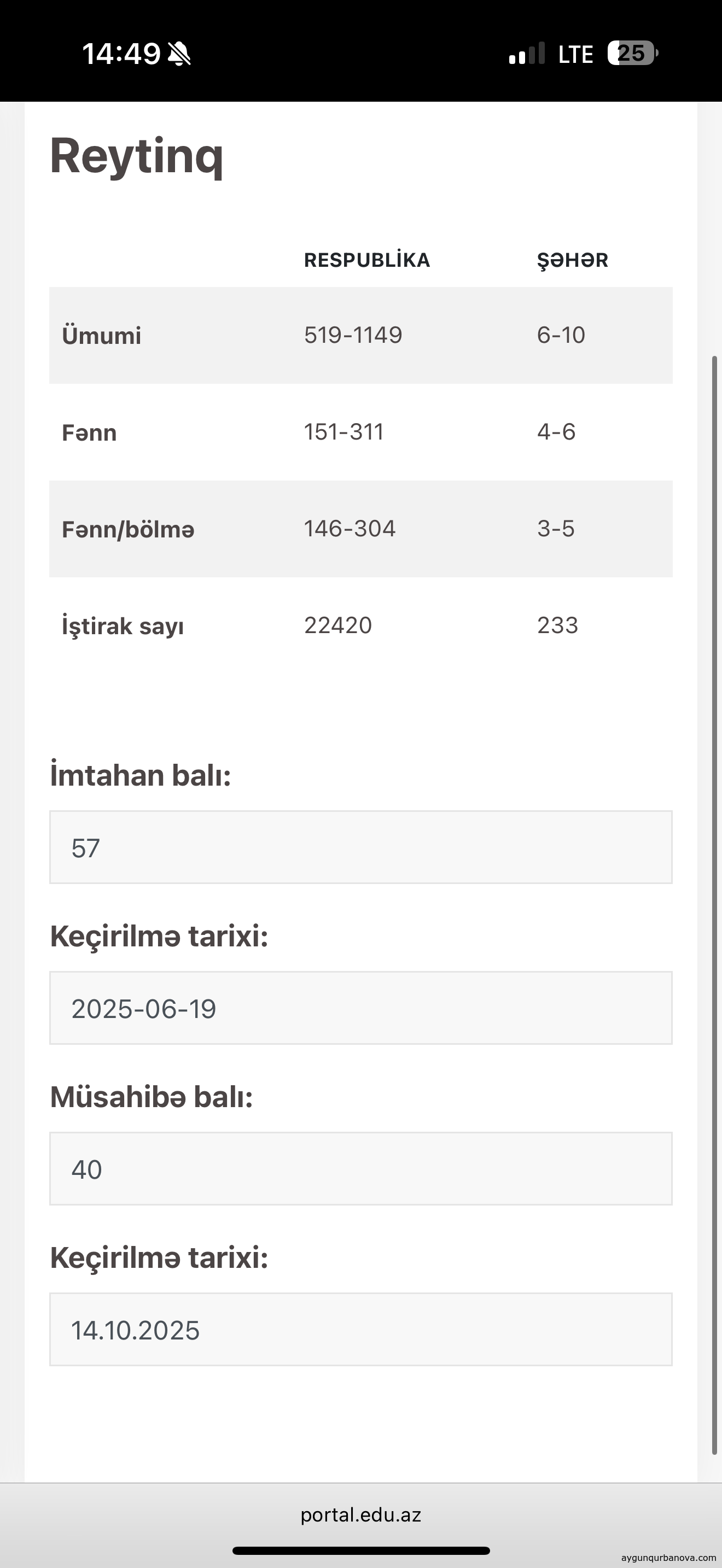Select the Ümumi row label
Image resolution: width=722 pixels, height=1568 pixels.
[x=102, y=335]
